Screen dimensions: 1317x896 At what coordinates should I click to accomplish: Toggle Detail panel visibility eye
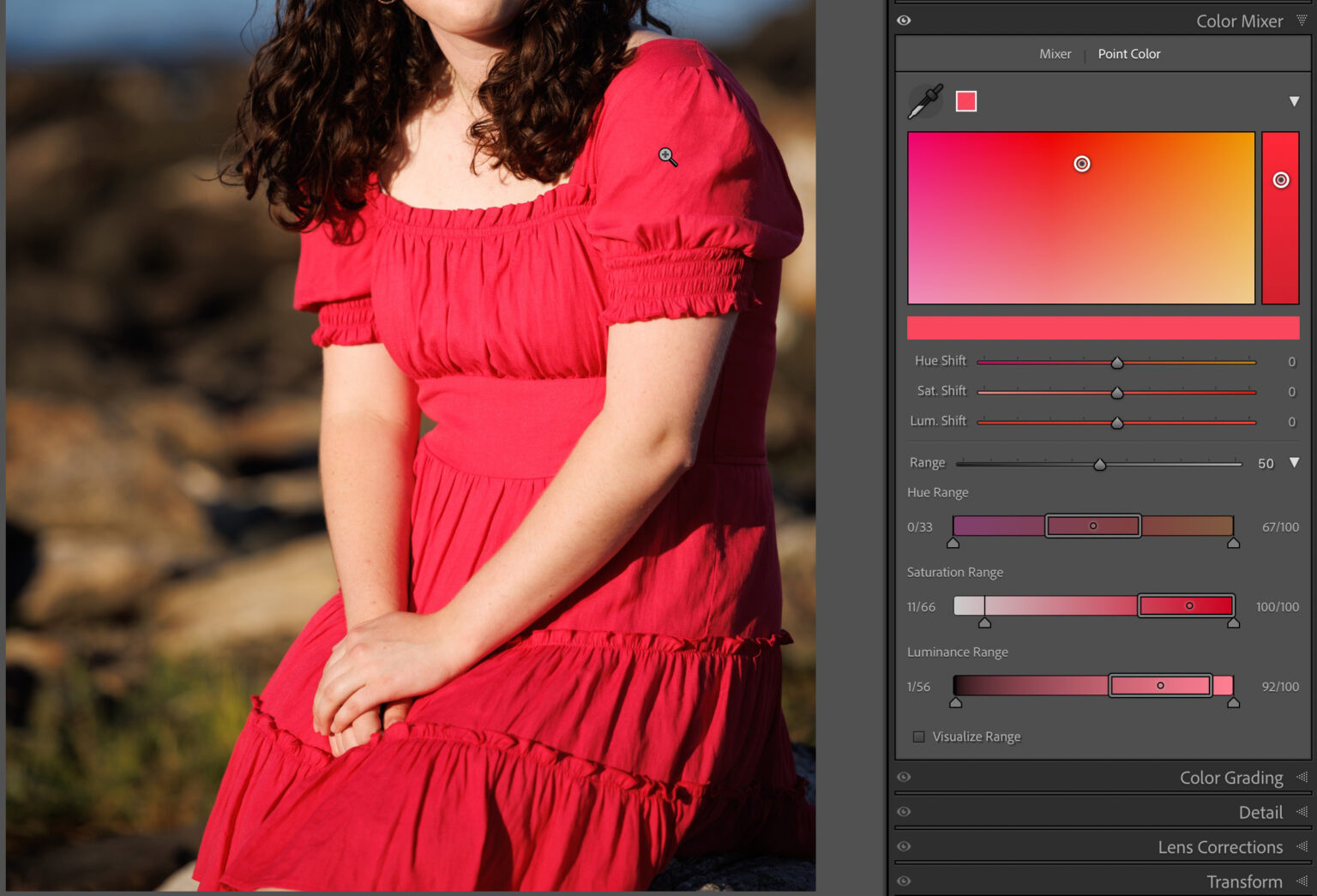[904, 811]
